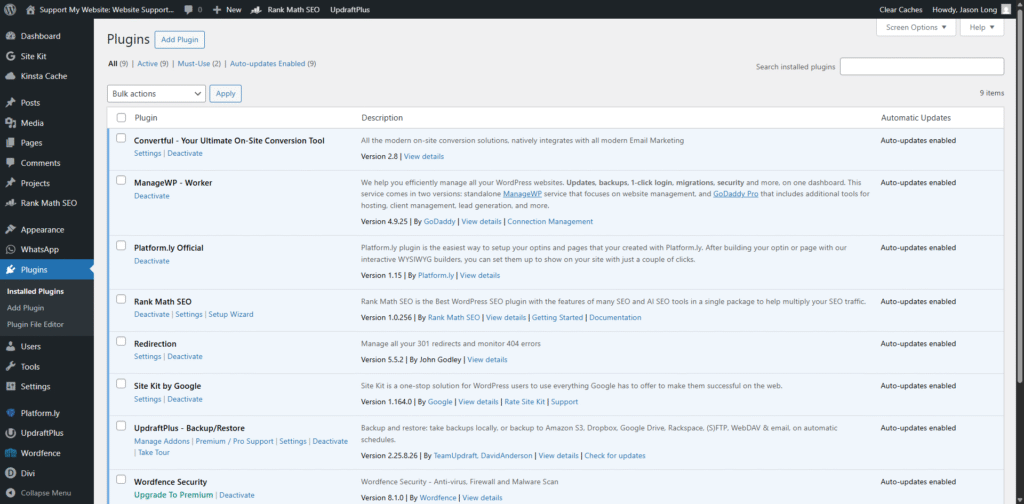
Task: Filter plugins by Active
Action: (147, 64)
